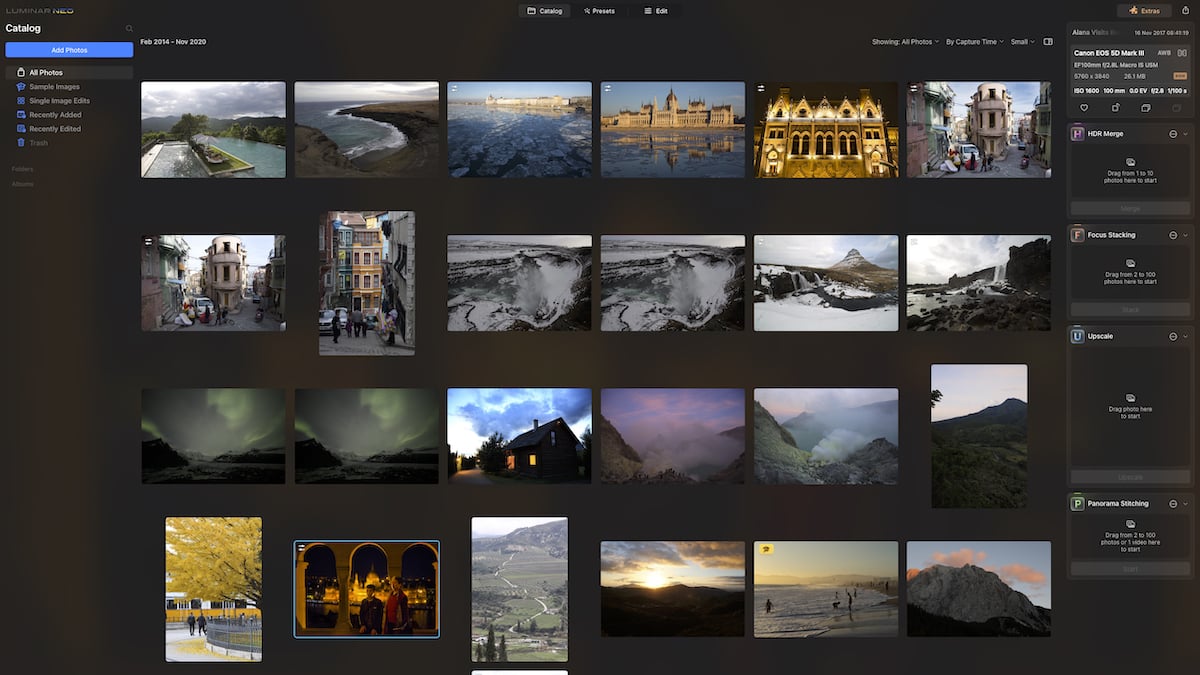Select the Kirkjufell waterfall thumbnail
The image size is (1200, 675).
click(x=826, y=282)
